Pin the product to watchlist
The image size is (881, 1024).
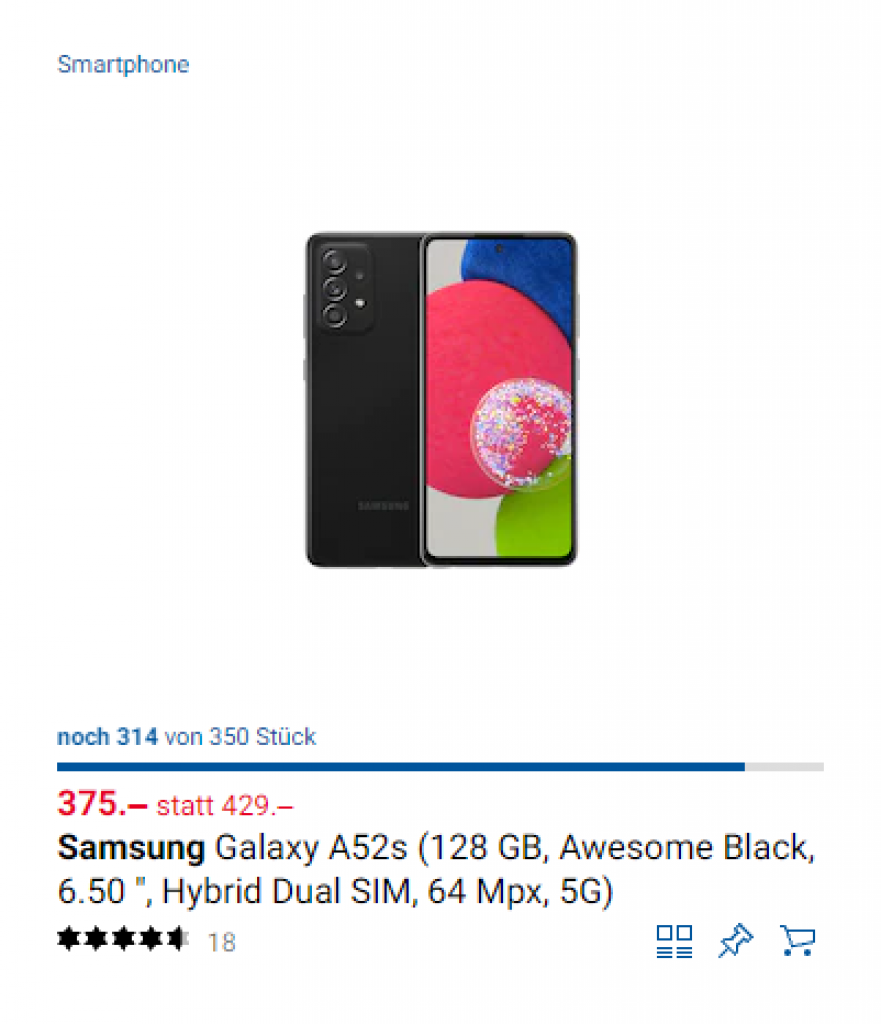tap(735, 941)
